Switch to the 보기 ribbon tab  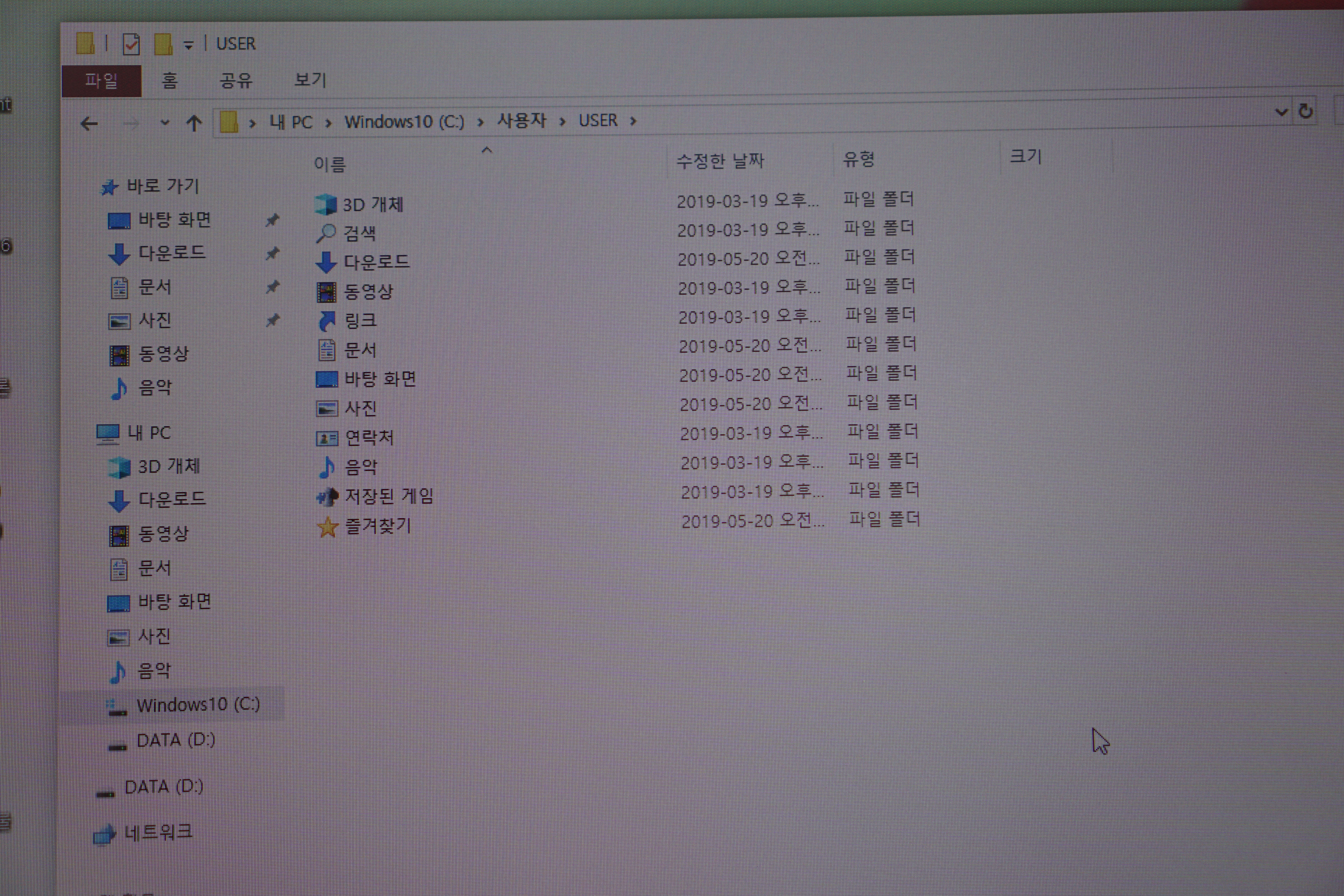point(310,80)
